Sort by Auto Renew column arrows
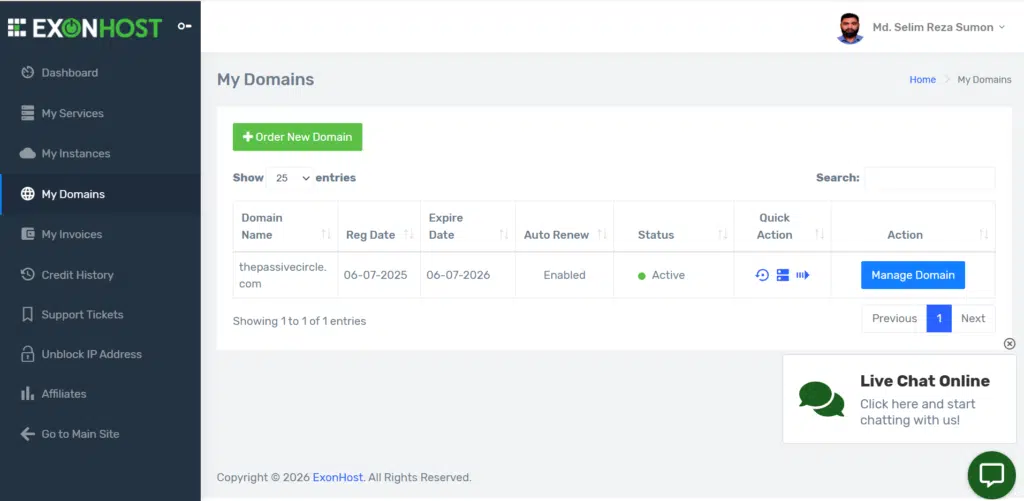The width and height of the screenshot is (1024, 501). click(x=602, y=234)
